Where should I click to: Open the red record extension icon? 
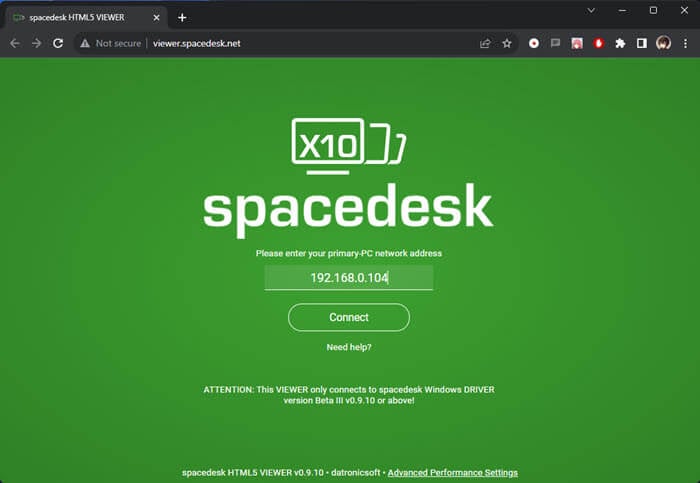click(x=534, y=43)
